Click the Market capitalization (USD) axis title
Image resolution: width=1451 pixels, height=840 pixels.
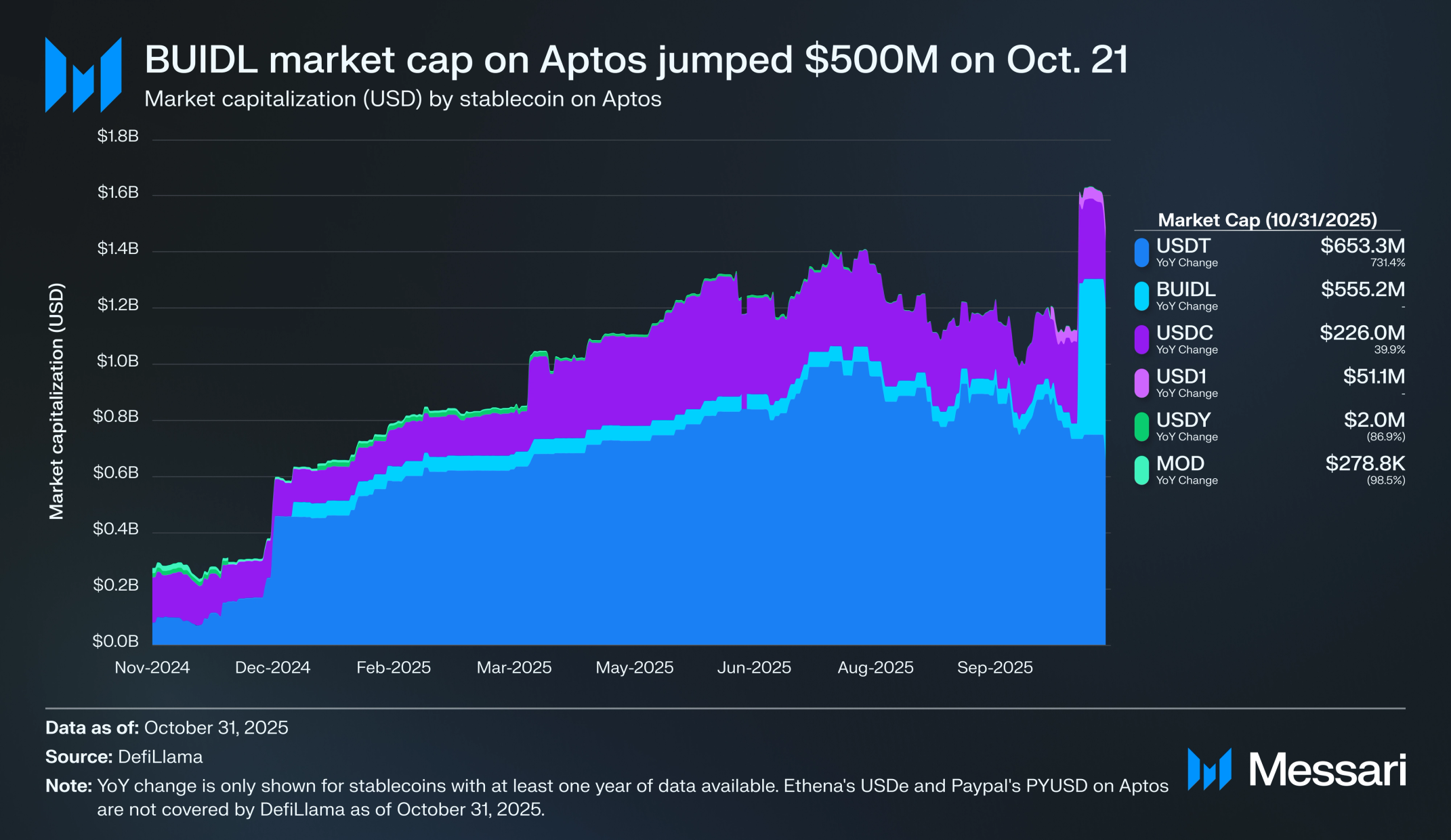56,401
